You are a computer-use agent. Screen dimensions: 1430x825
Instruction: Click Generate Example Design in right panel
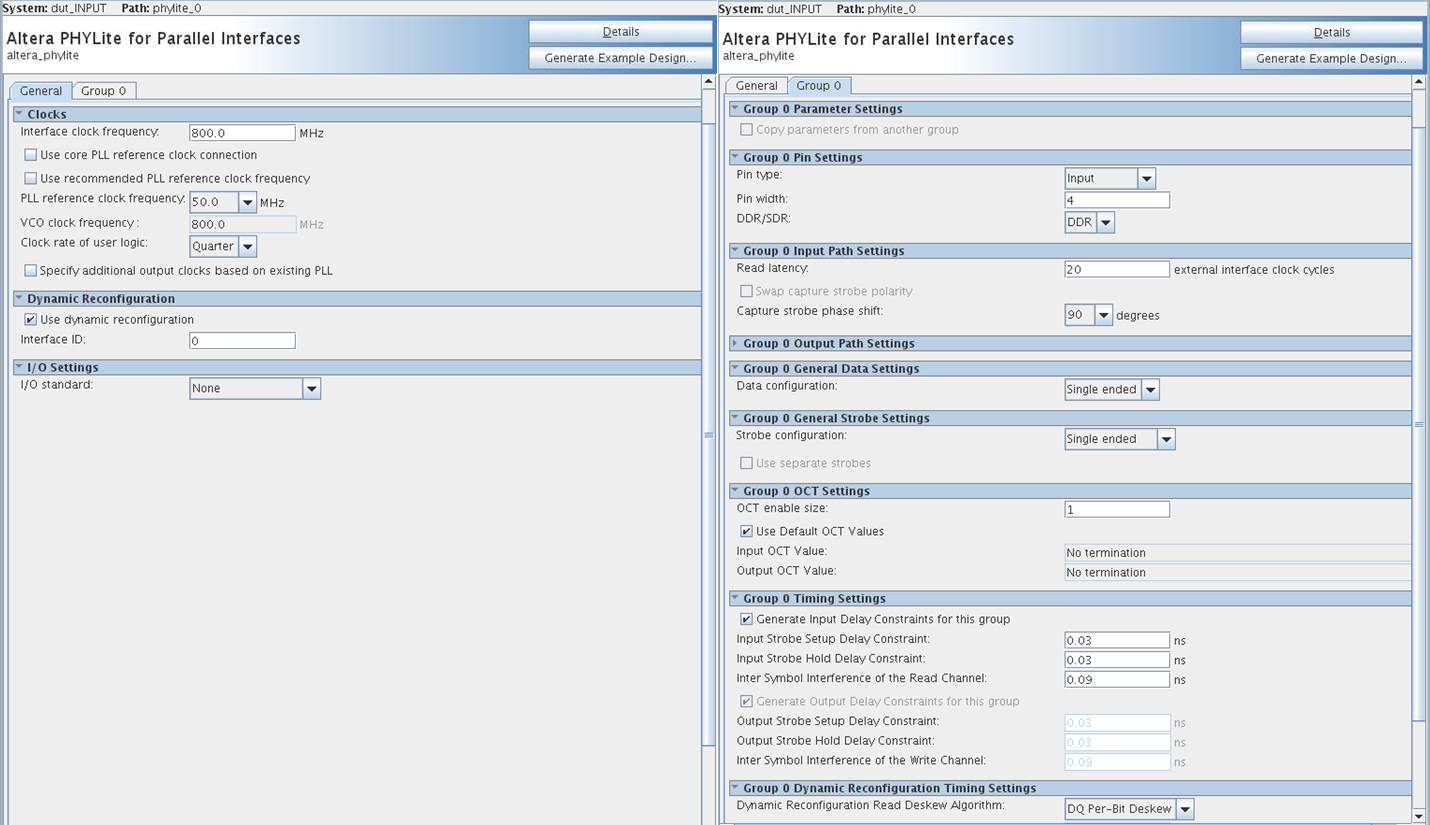click(1331, 58)
